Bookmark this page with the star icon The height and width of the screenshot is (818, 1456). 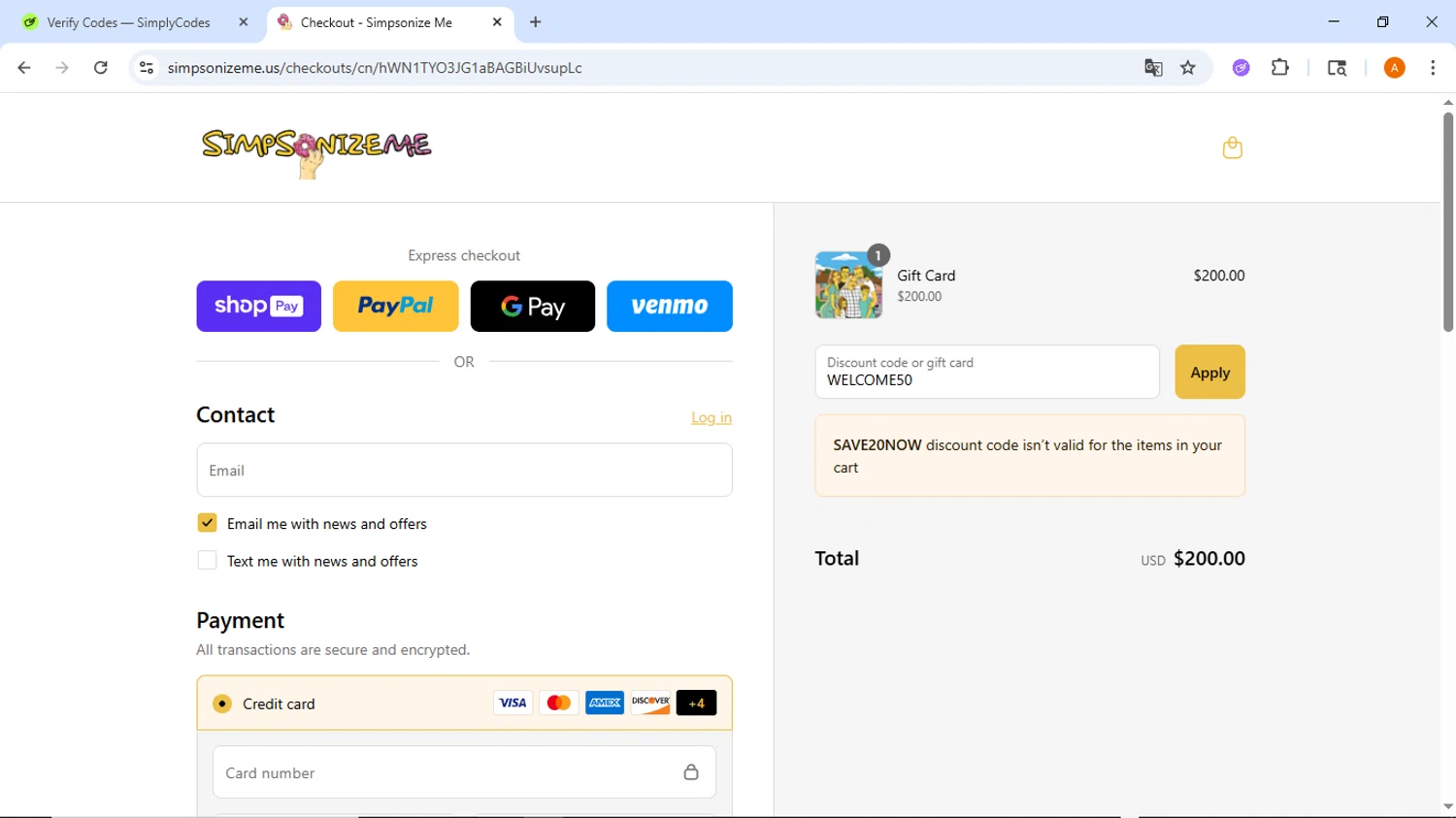click(x=1188, y=68)
